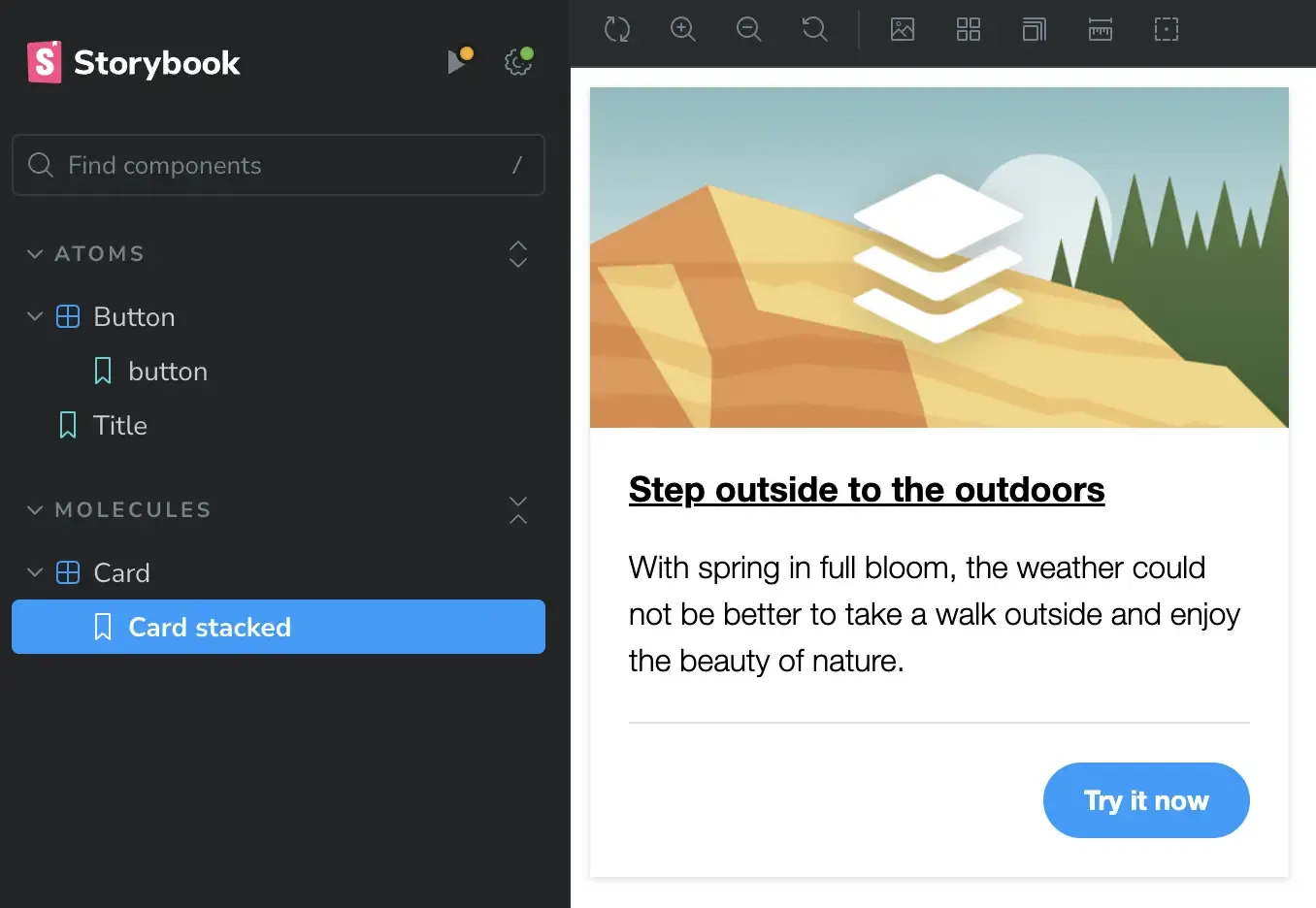Screen dimensions: 1316x908
Task: Toggle the outline overlay
Action: click(1167, 29)
